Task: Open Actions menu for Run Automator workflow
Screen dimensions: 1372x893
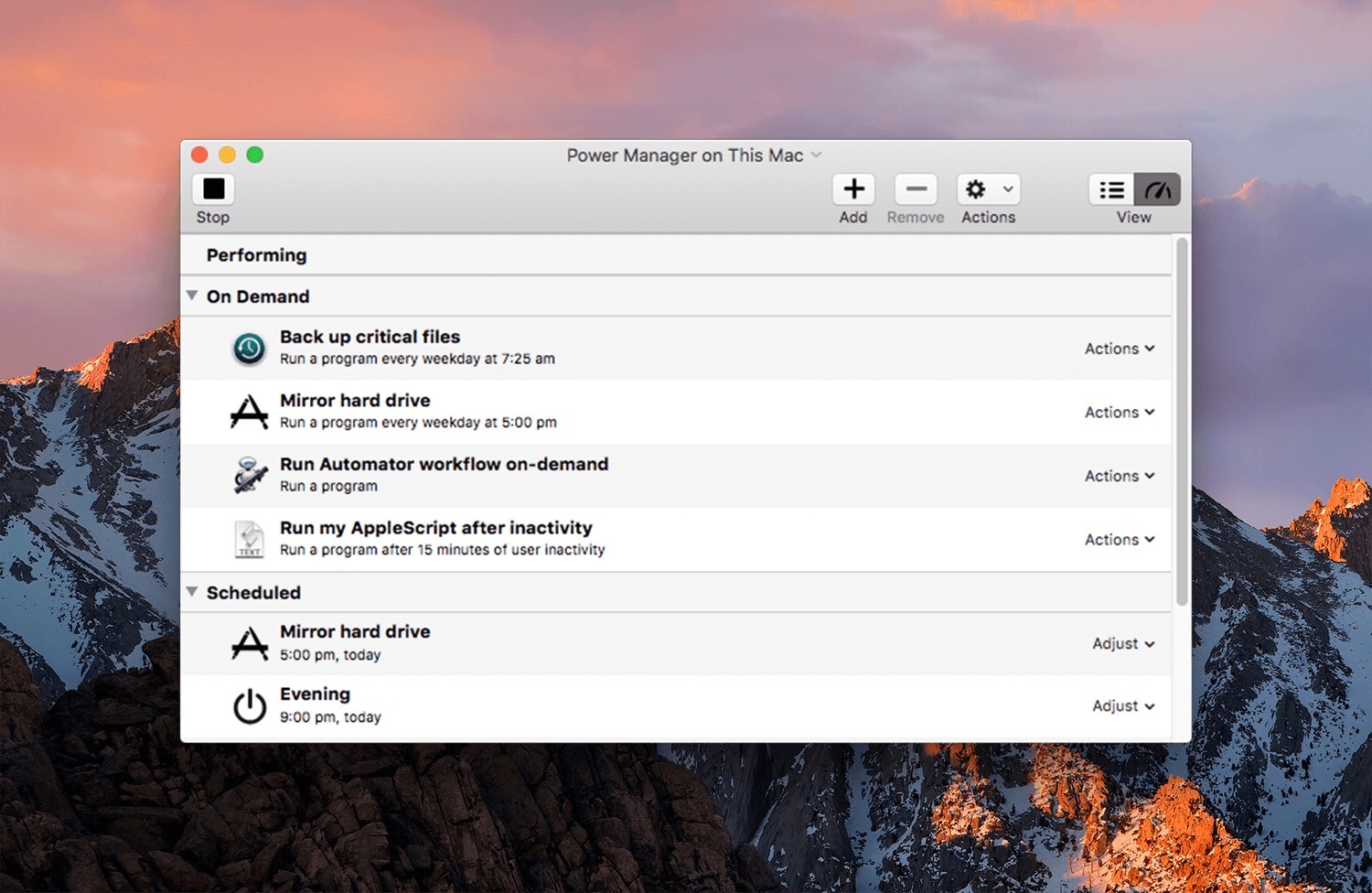Action: coord(1120,476)
